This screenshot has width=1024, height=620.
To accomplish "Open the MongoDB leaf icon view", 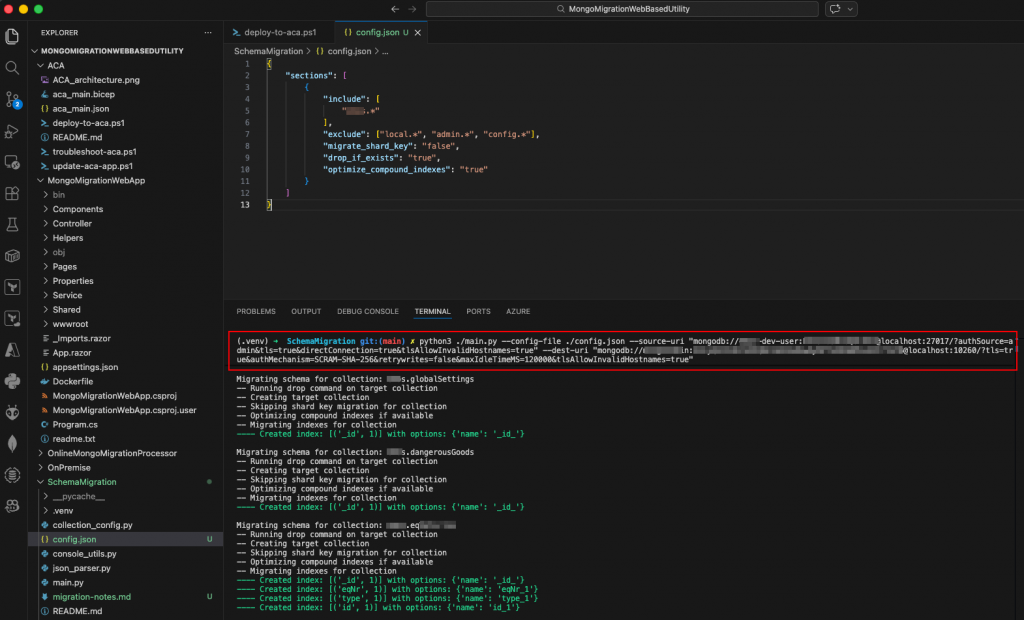I will (12, 443).
